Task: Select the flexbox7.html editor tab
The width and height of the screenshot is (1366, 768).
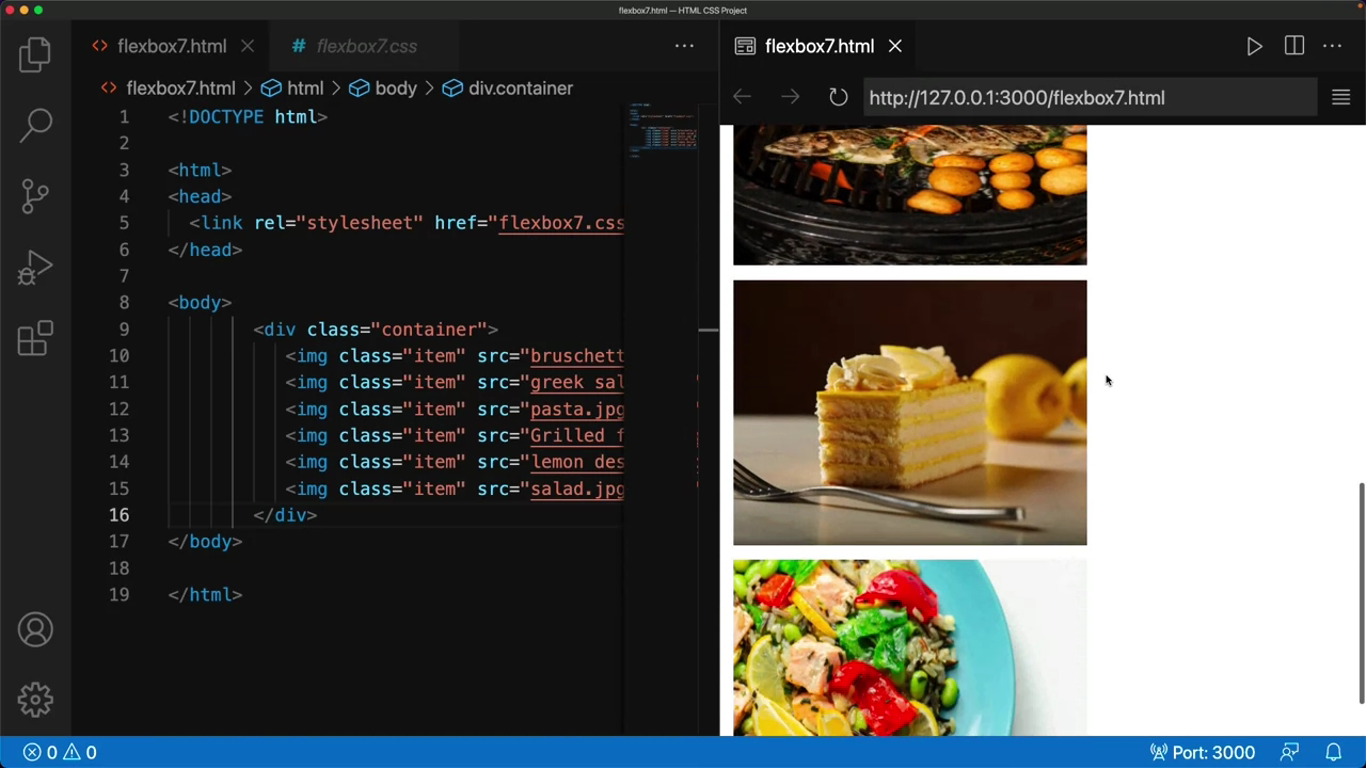Action: [x=171, y=46]
